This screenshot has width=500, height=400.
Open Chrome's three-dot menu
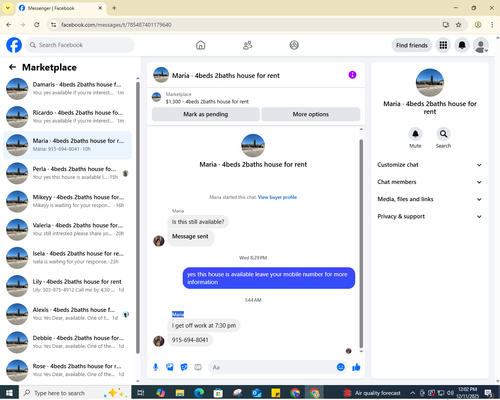click(x=492, y=25)
